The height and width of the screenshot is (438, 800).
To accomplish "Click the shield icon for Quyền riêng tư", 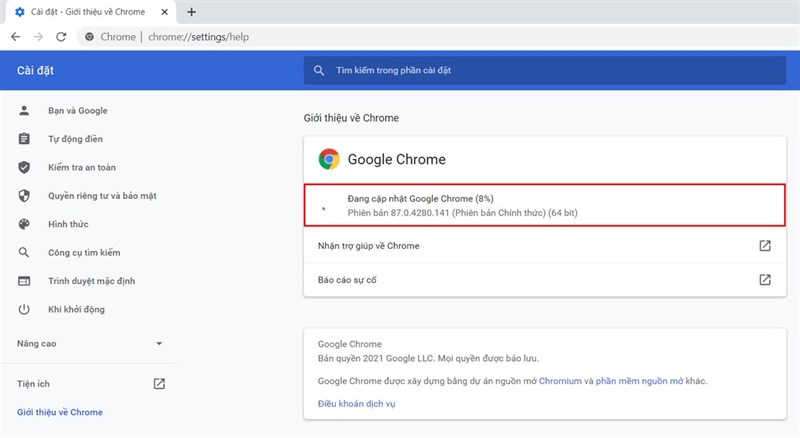I will 24,196.
